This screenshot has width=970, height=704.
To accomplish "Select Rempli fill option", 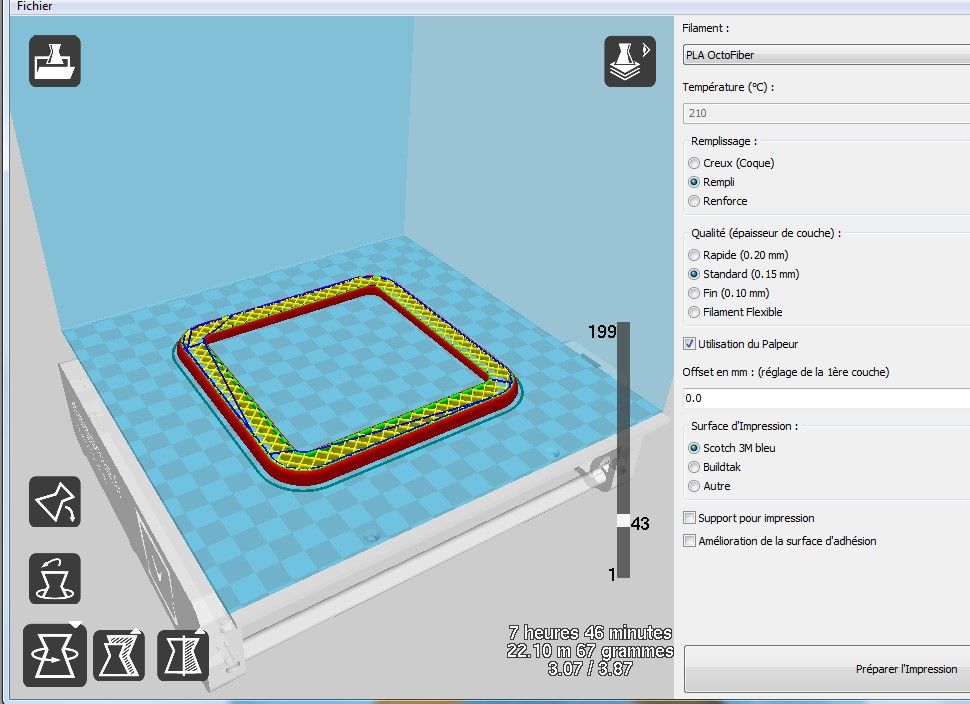I will click(x=711, y=182).
